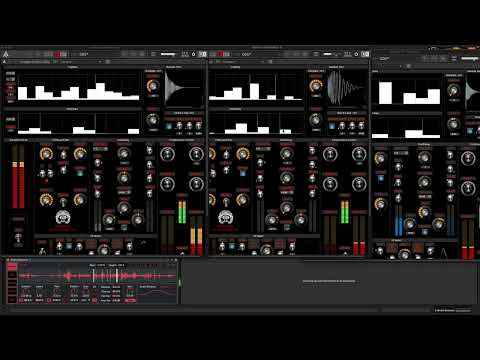Screen dimensions: 480x360
Task: Click the header volume slider in left plugin
Action: pyautogui.click(x=169, y=54)
